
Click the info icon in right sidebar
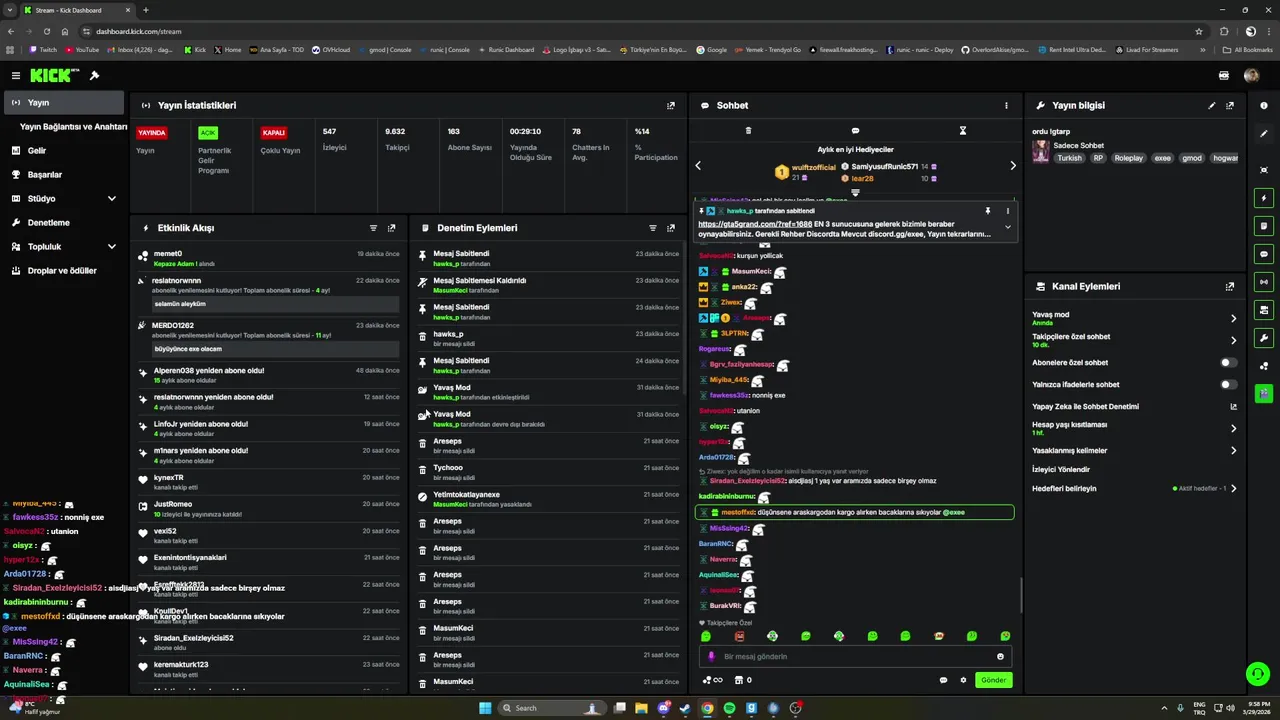[1264, 105]
